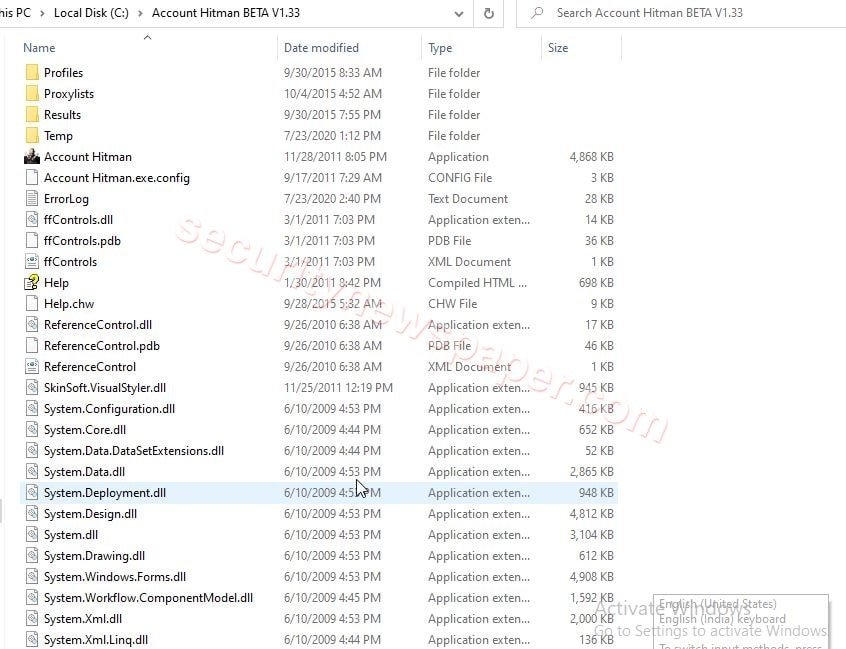
Task: Select the System.Configuration.dll file icon
Action: point(32,409)
